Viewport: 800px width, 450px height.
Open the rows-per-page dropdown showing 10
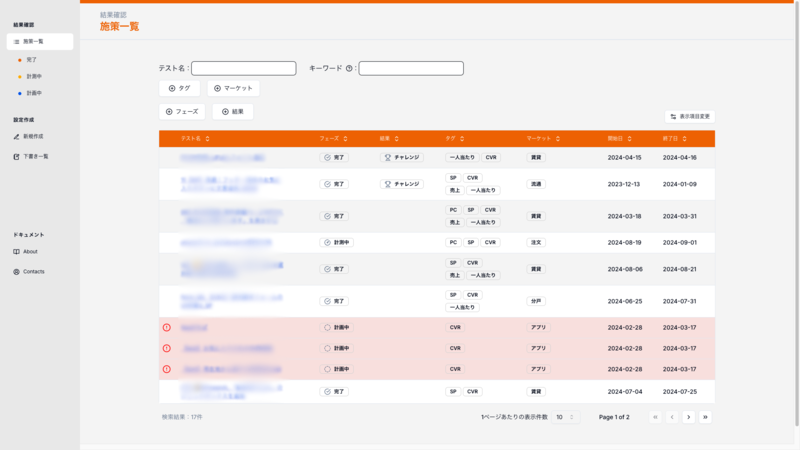(565, 417)
